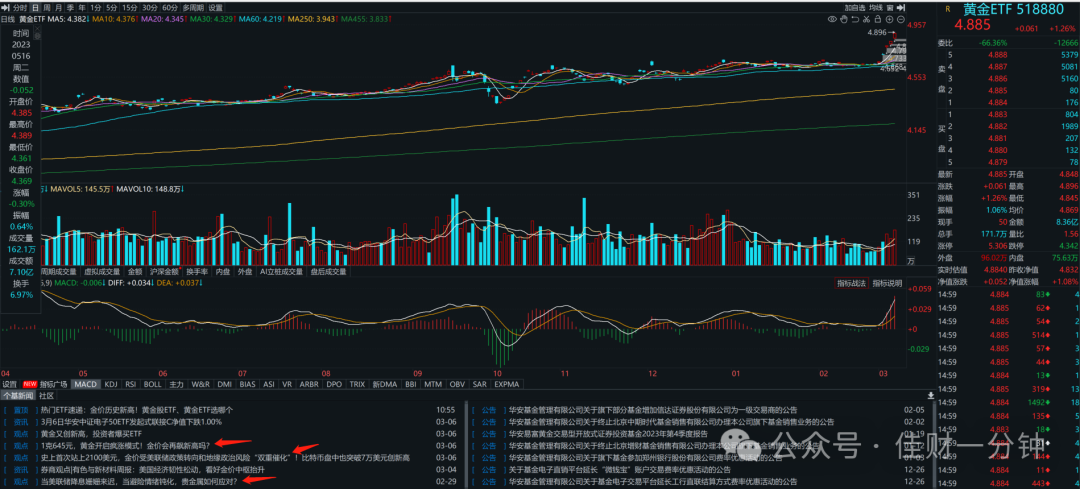
Task: Open the 个基新闻 news tab
Action: (x=17, y=396)
